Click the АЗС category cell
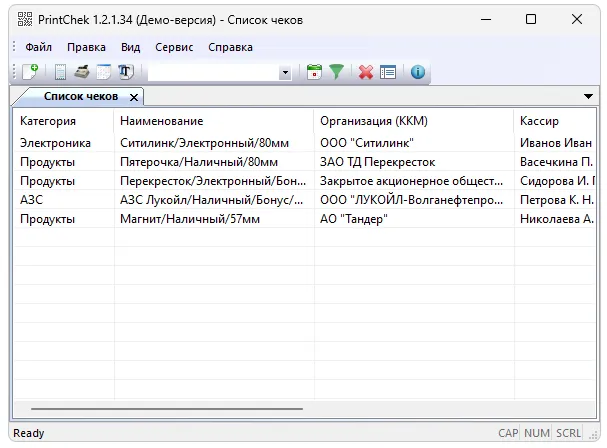Viewport: 607px width, 448px height. click(x=64, y=200)
